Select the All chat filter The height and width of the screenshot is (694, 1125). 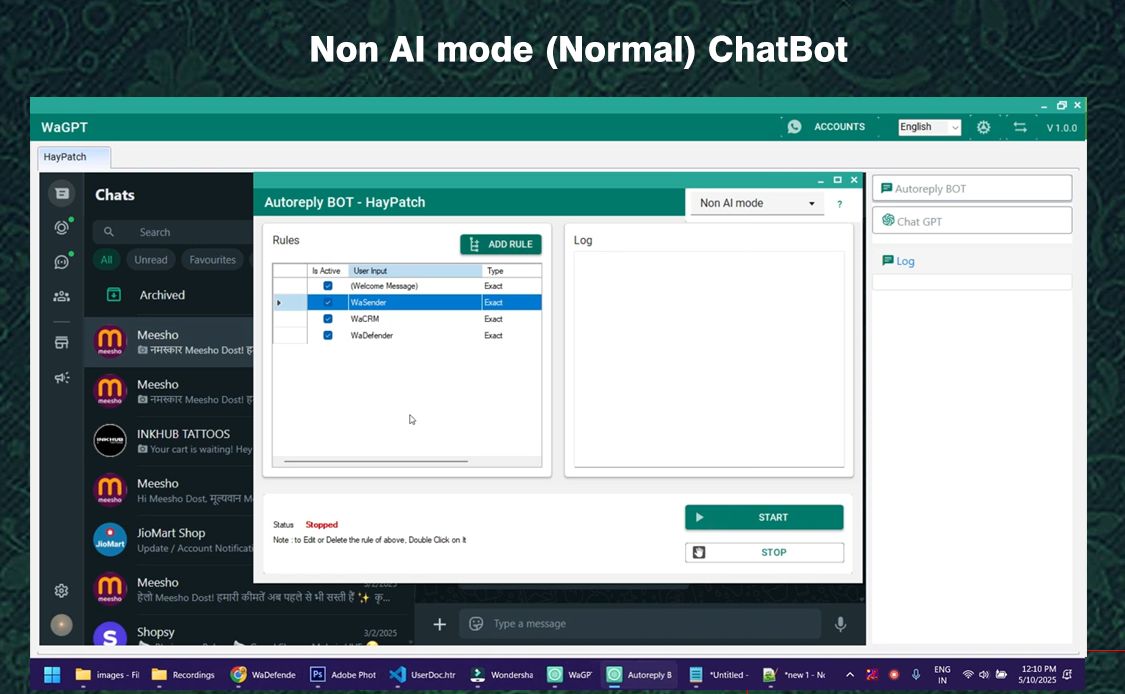(x=106, y=260)
